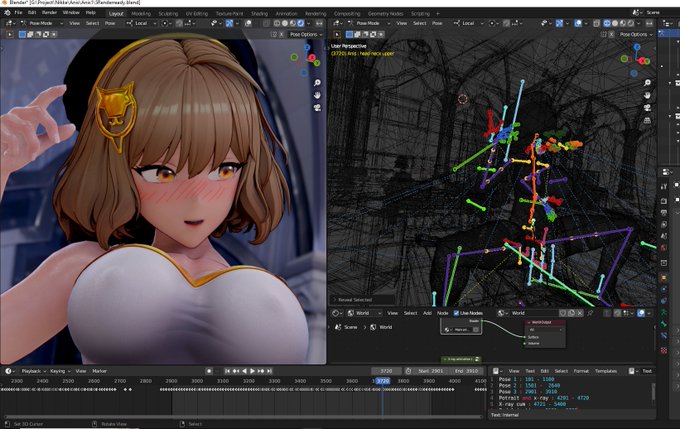Open the Help menu

pyautogui.click(x=90, y=13)
